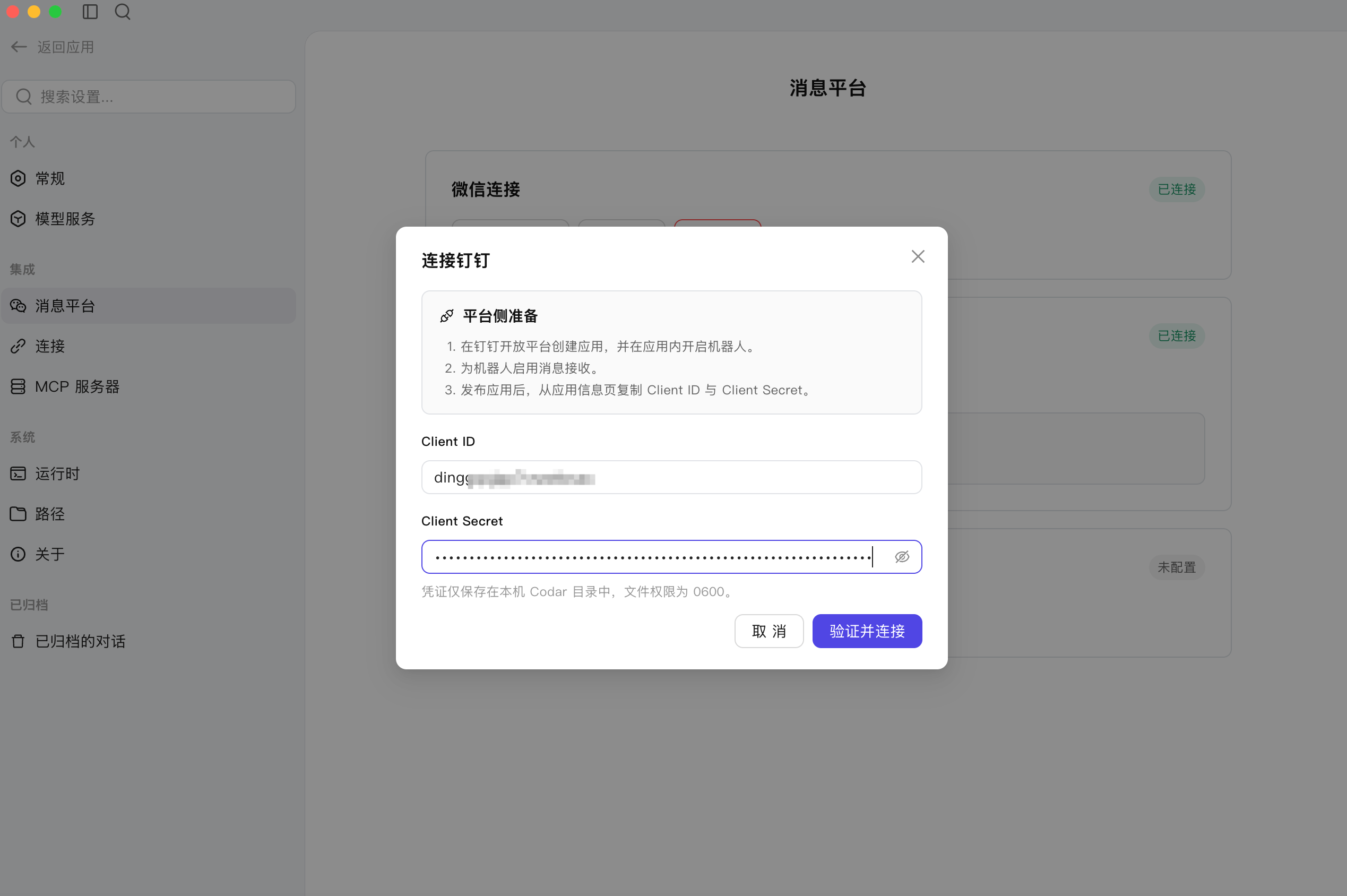Select 消息平台 in the sidebar
Image resolution: width=1347 pixels, height=896 pixels.
pos(149,306)
